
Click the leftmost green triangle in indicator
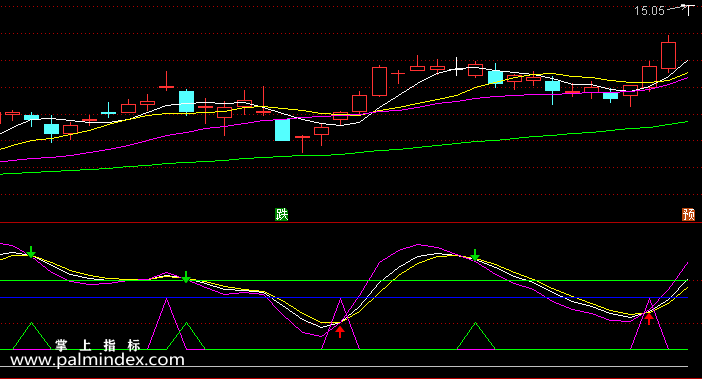(31, 336)
